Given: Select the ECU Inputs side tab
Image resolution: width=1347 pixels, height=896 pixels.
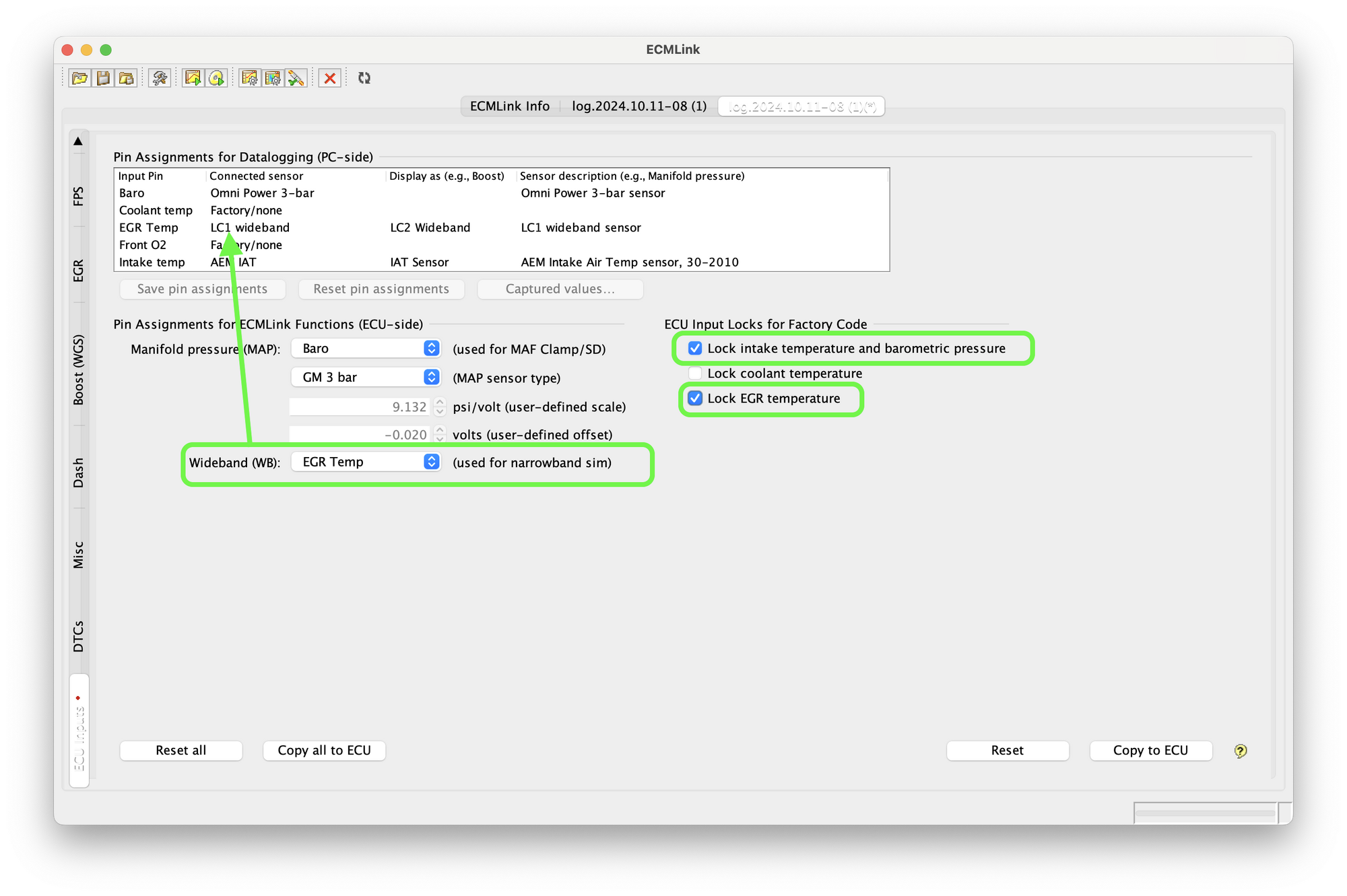Looking at the screenshot, I should click(79, 730).
